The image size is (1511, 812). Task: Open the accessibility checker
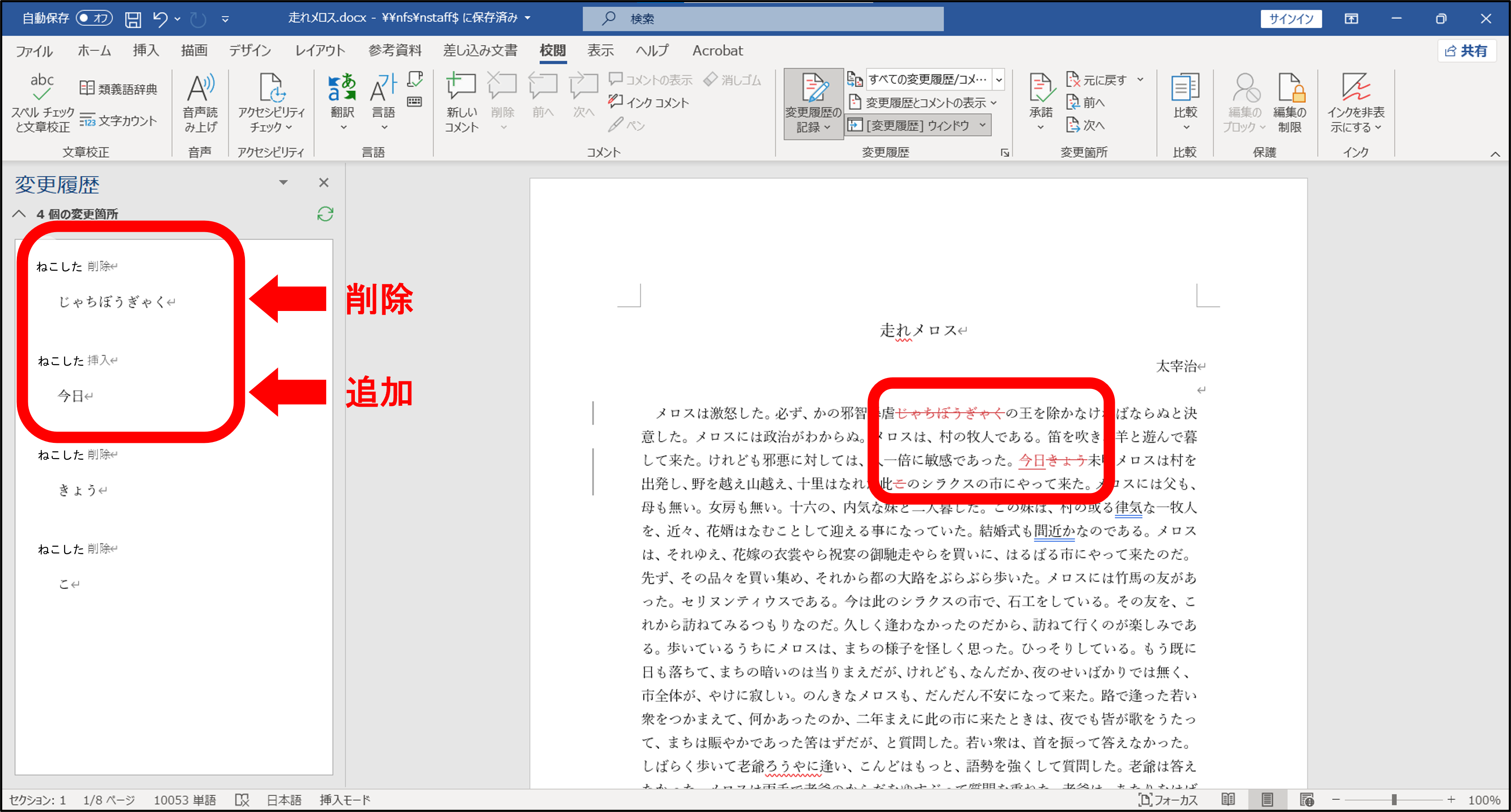(x=271, y=103)
